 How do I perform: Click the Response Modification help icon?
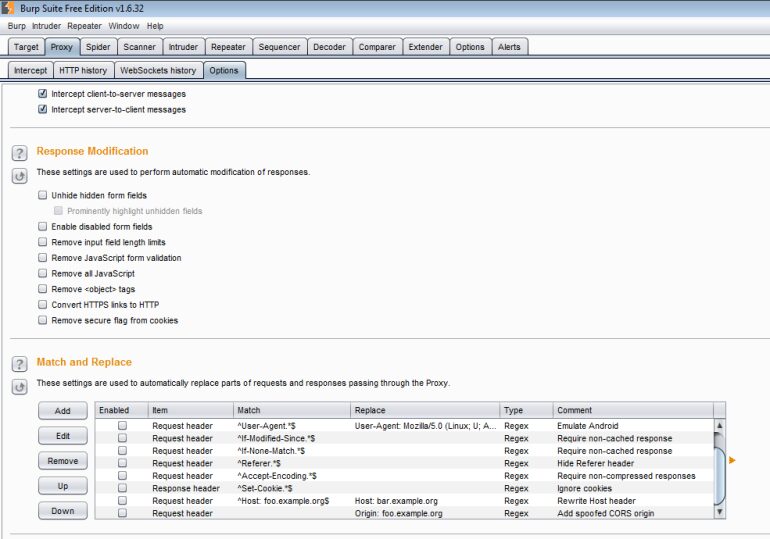click(19, 153)
